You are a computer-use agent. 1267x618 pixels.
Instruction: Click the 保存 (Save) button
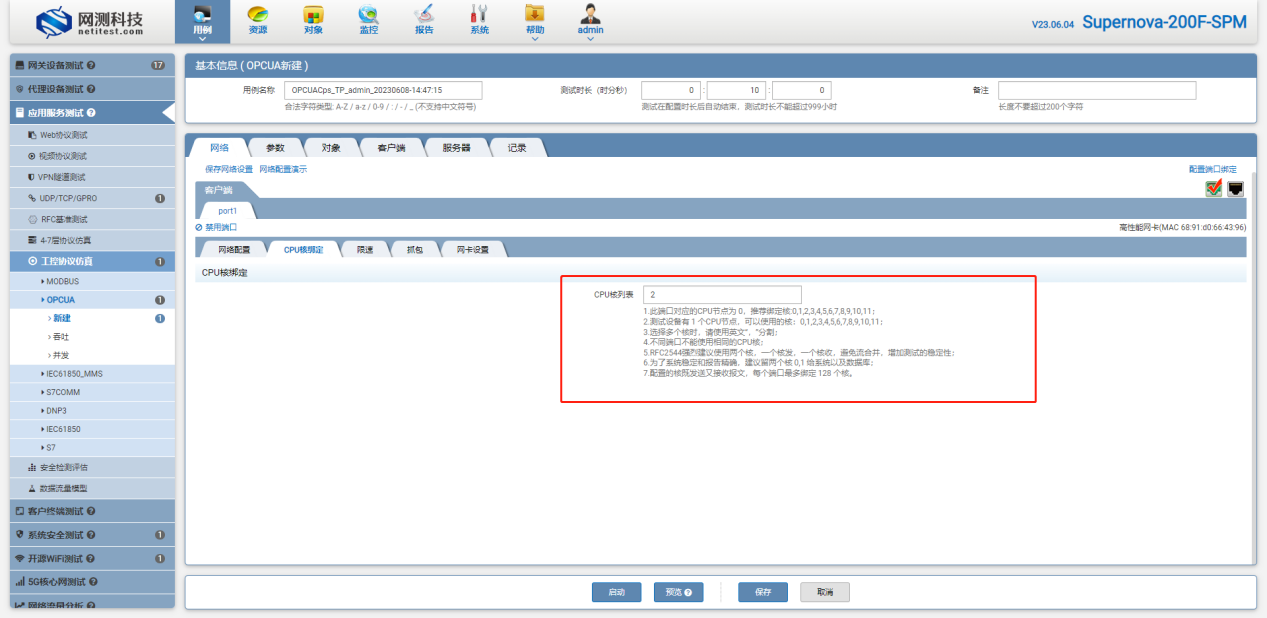pos(763,592)
